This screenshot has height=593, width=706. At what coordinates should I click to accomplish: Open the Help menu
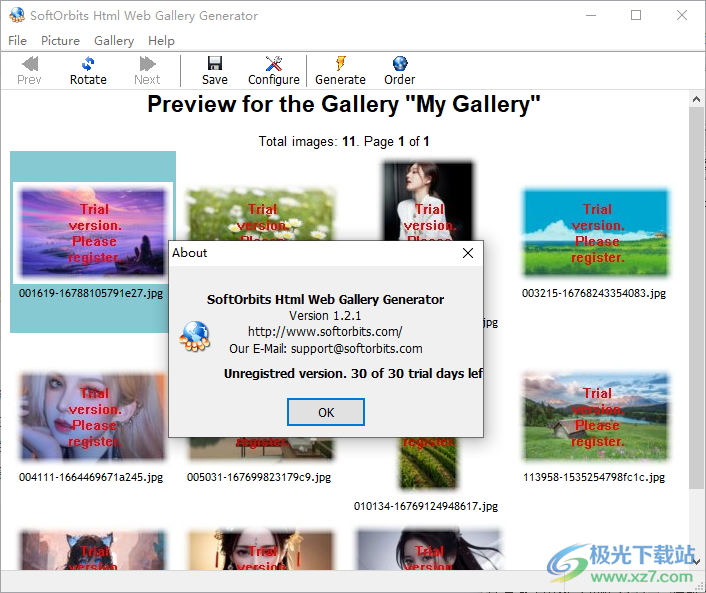pyautogui.click(x=161, y=41)
